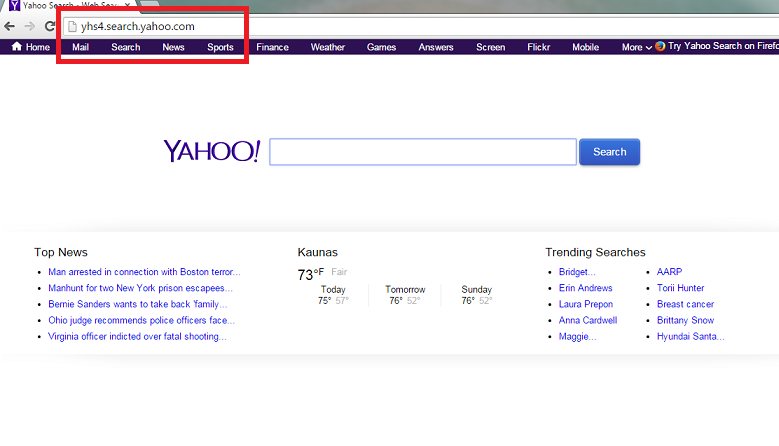Click the Firefox icon in the navbar
Image resolution: width=779 pixels, height=446 pixels.
click(660, 46)
